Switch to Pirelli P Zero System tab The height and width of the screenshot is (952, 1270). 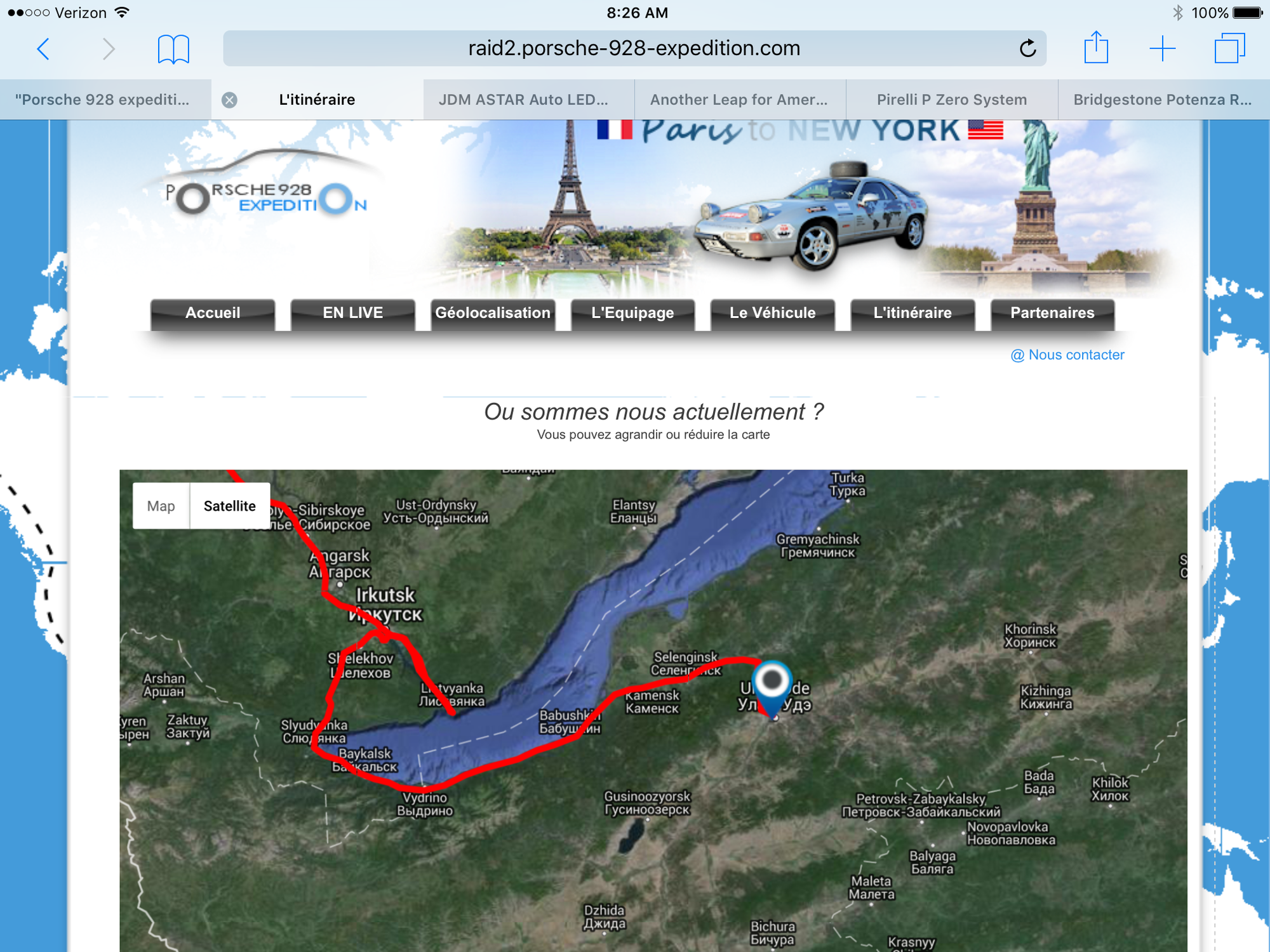(951, 100)
